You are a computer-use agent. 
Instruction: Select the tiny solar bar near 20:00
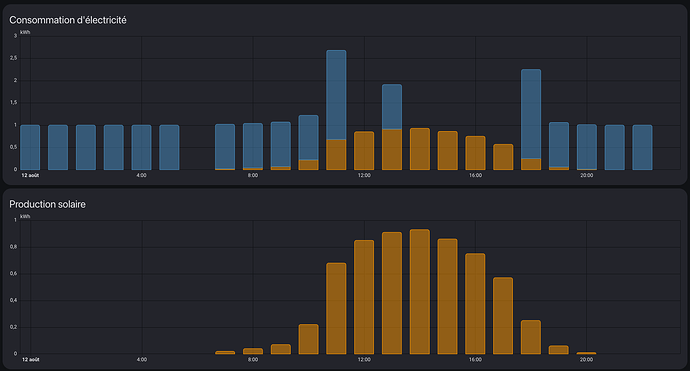click(x=587, y=353)
